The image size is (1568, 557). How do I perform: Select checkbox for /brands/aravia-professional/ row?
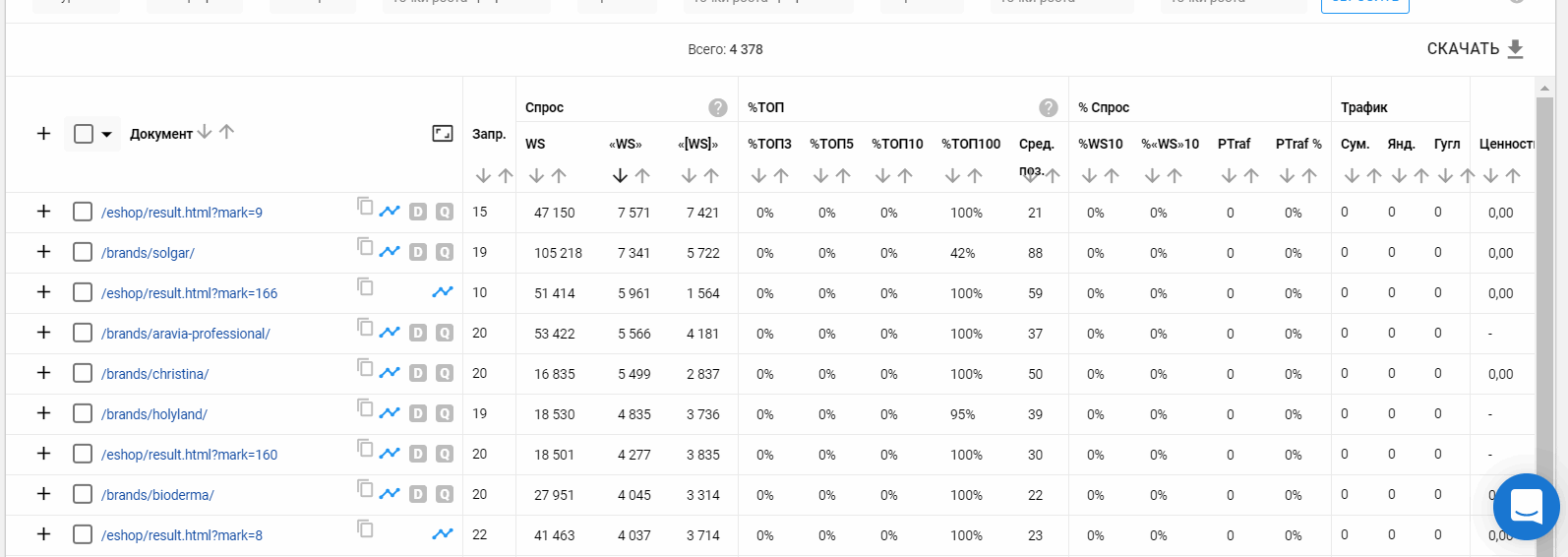tap(83, 333)
